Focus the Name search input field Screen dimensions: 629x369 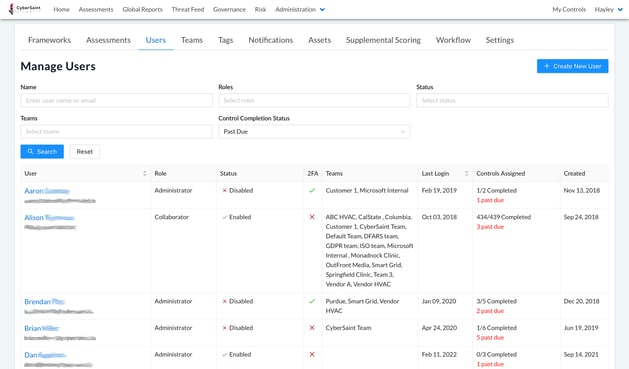tap(116, 100)
